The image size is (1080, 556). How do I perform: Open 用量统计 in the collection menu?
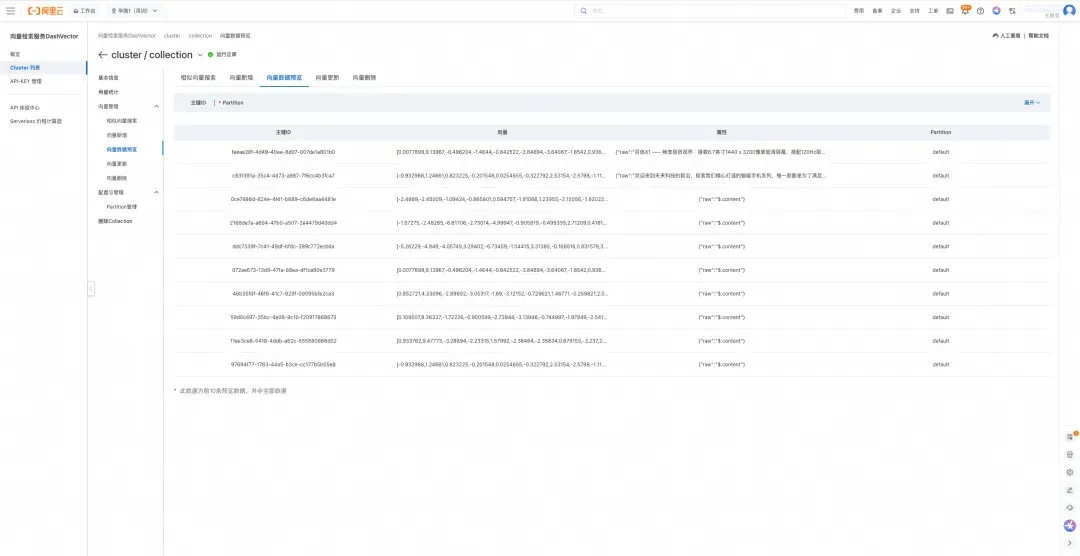108,92
